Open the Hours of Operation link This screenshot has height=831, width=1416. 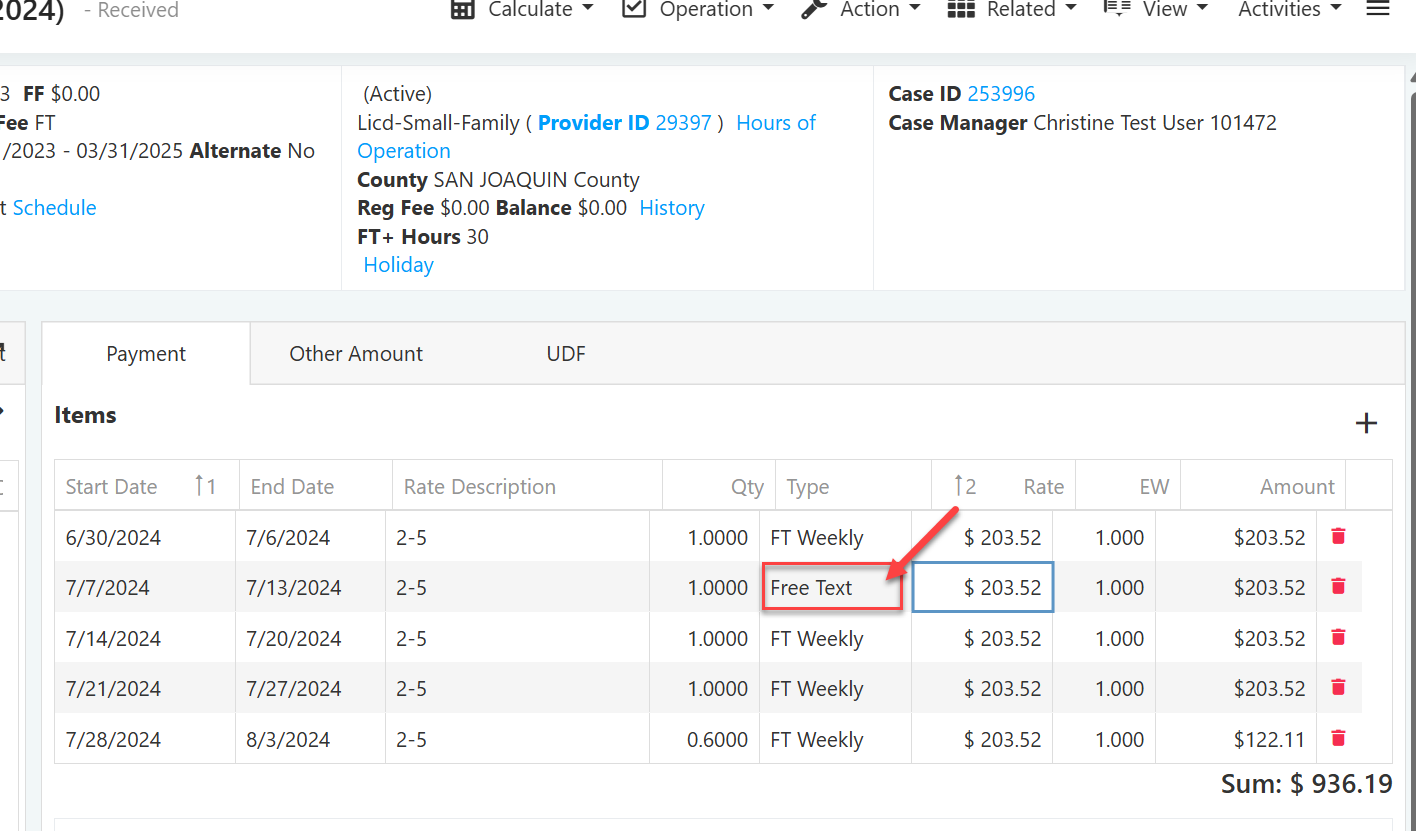point(775,122)
